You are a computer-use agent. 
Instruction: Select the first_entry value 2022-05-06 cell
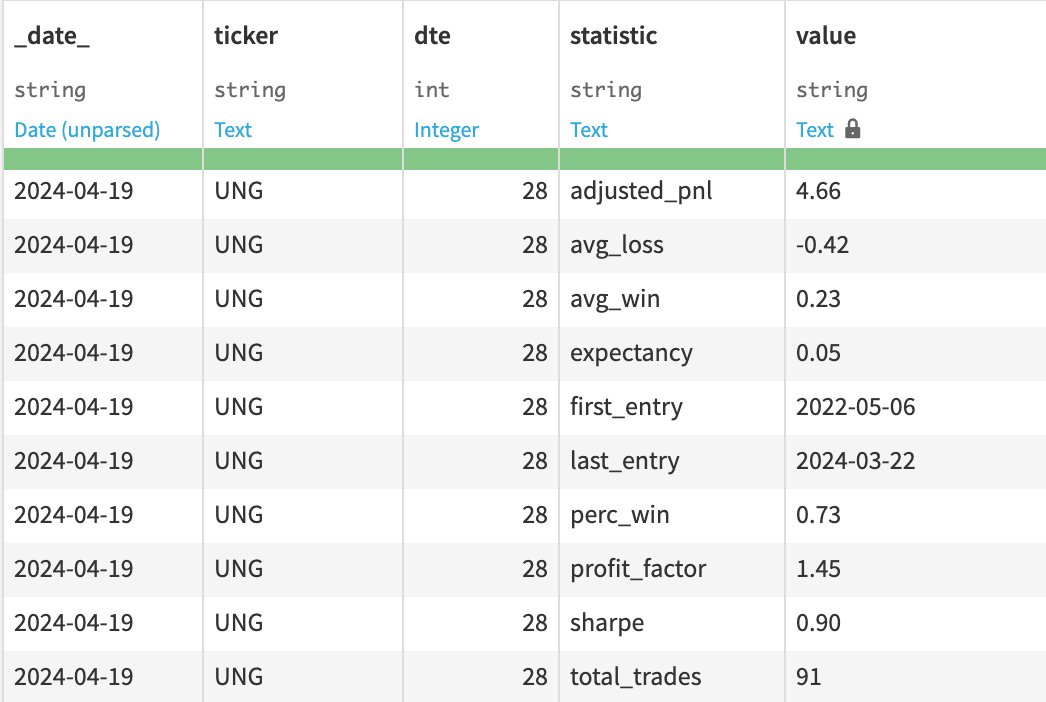[855, 407]
